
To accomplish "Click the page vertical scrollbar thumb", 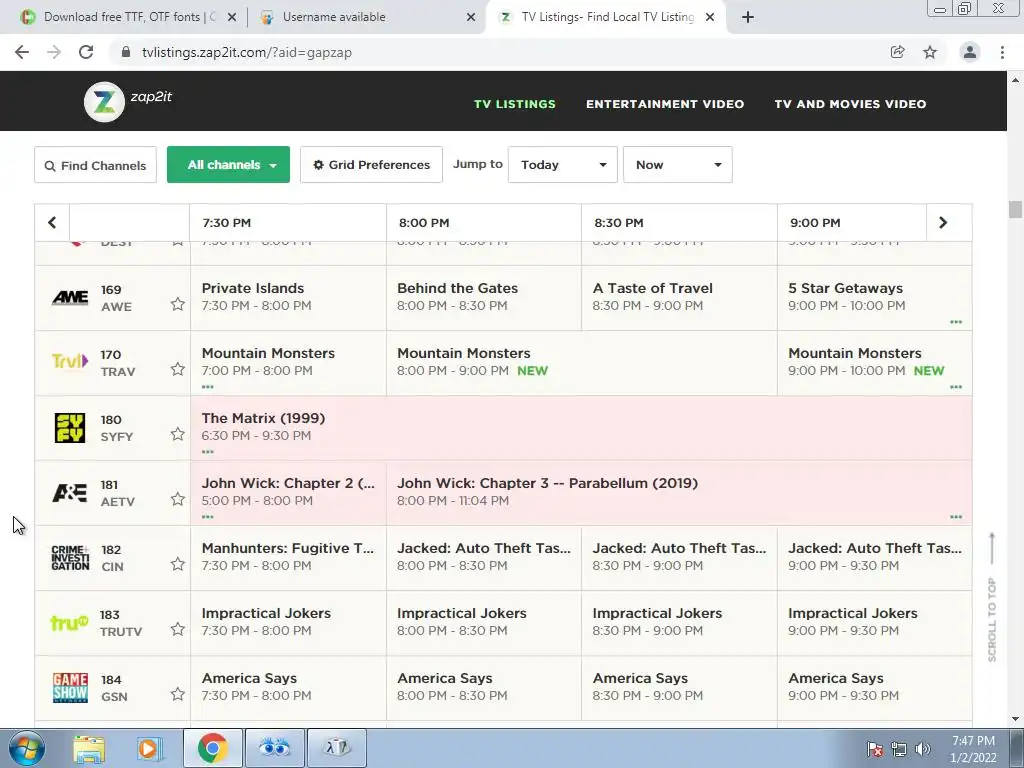I will (x=1015, y=210).
